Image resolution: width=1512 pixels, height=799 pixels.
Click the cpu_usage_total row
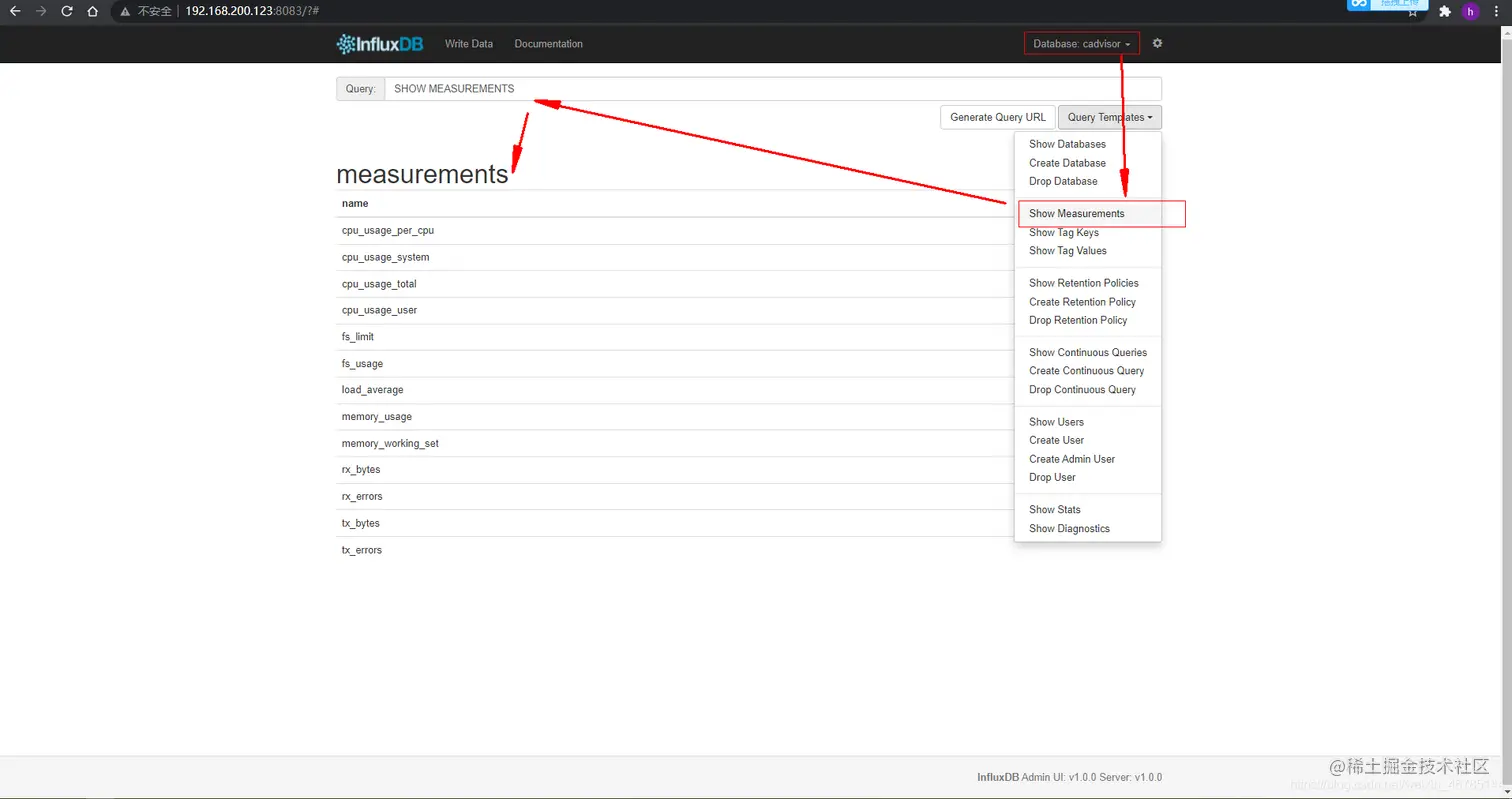pos(675,284)
